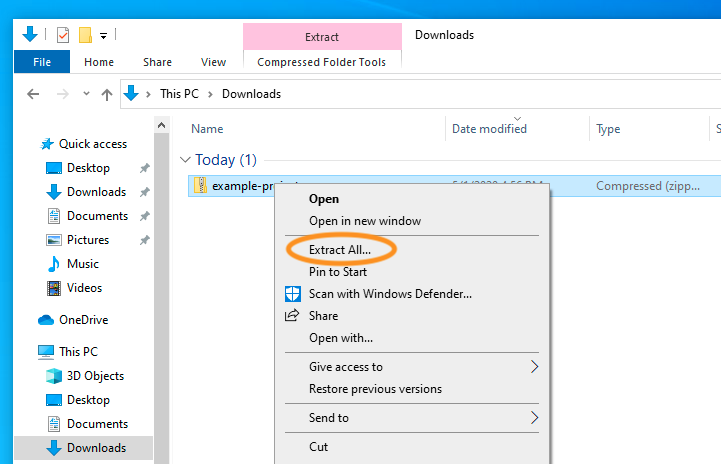Image resolution: width=721 pixels, height=464 pixels.
Task: Click the Downloads segment in address bar
Action: click(251, 94)
